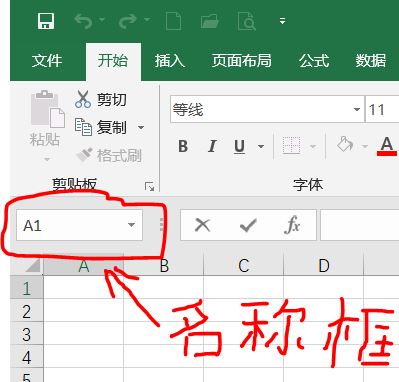Toggle Italic formatting
Viewport: 399px width, 382px height.
tap(212, 146)
